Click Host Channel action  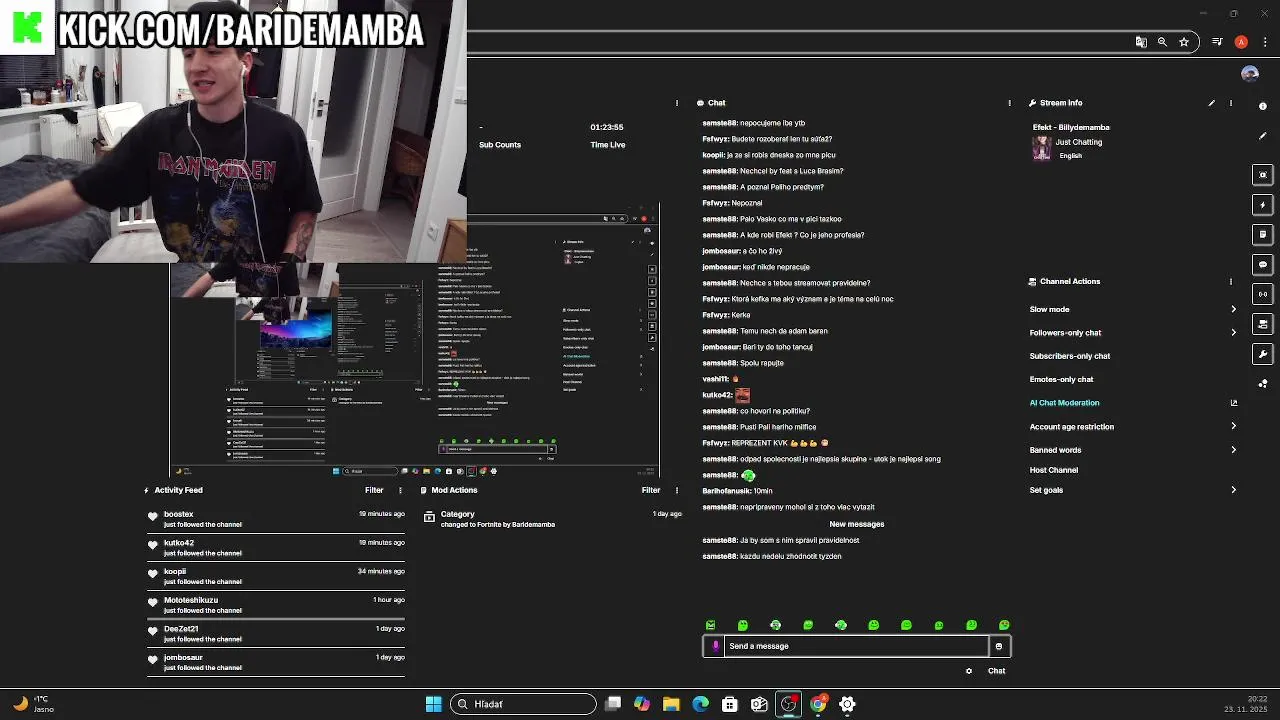1054,470
